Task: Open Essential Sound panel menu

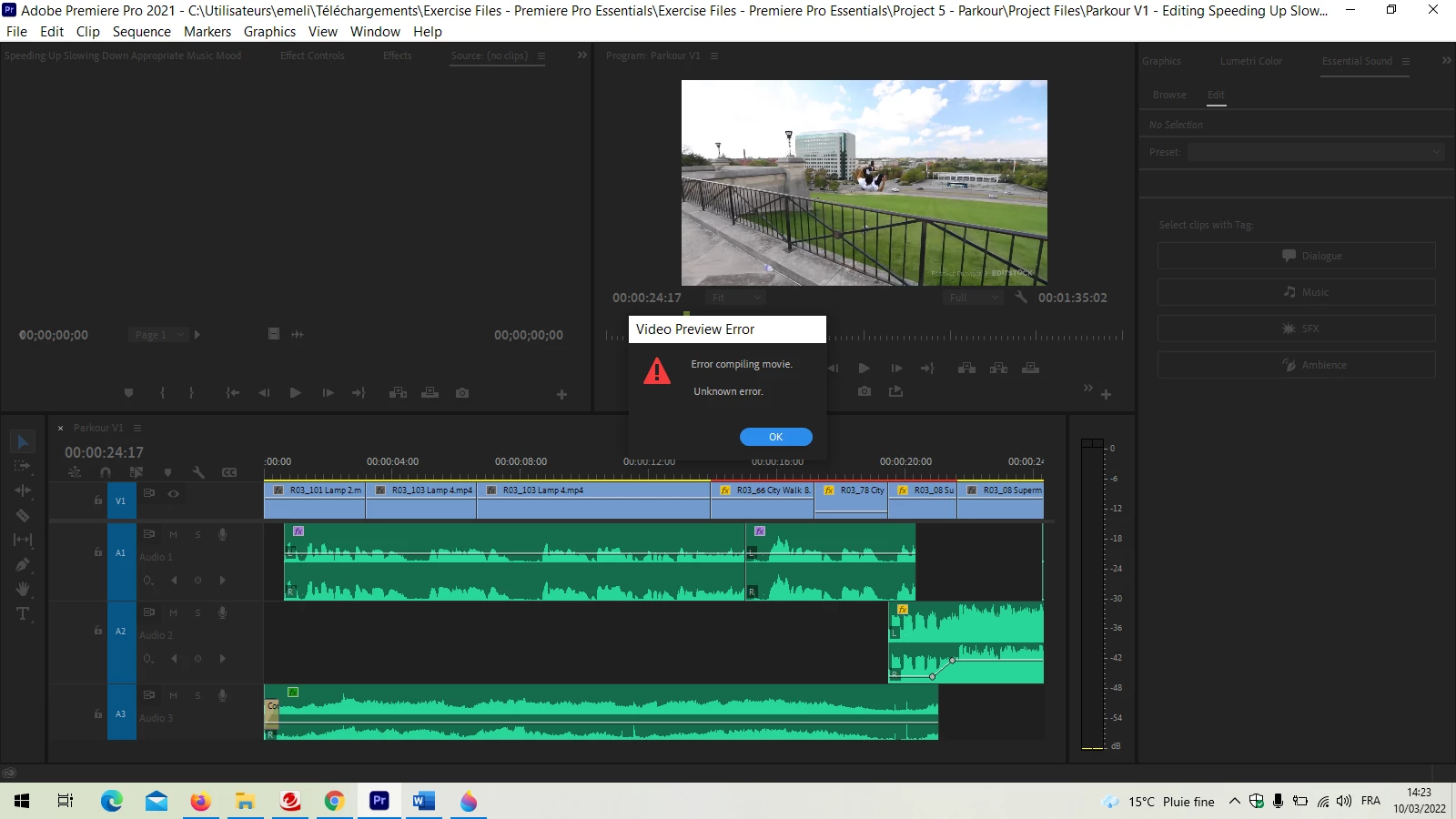Action: (1406, 61)
